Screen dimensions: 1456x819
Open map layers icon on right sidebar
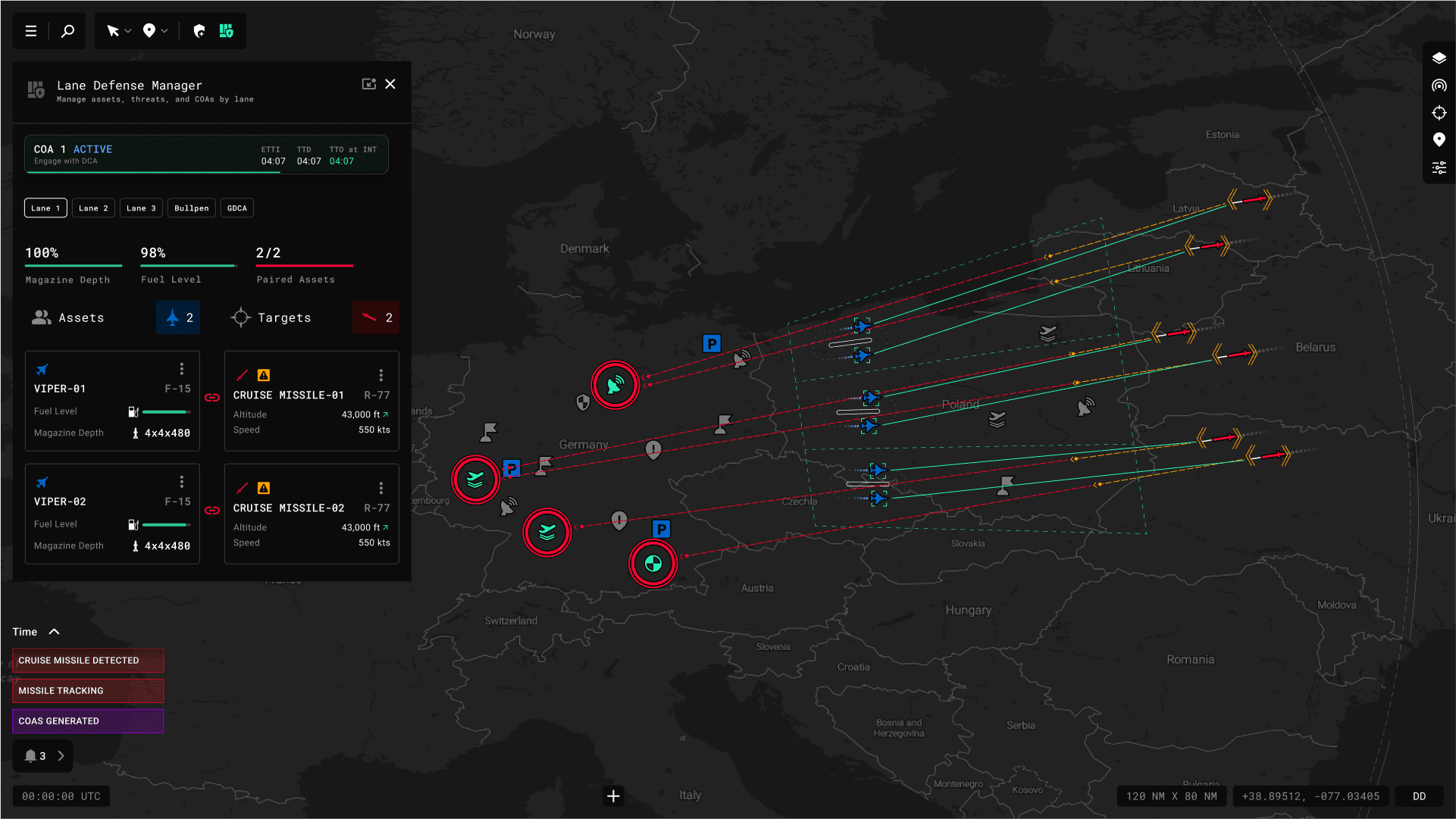tap(1439, 58)
